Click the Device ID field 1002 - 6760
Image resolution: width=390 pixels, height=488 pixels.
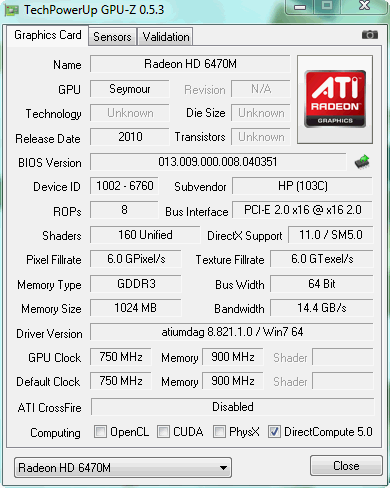pos(124,186)
